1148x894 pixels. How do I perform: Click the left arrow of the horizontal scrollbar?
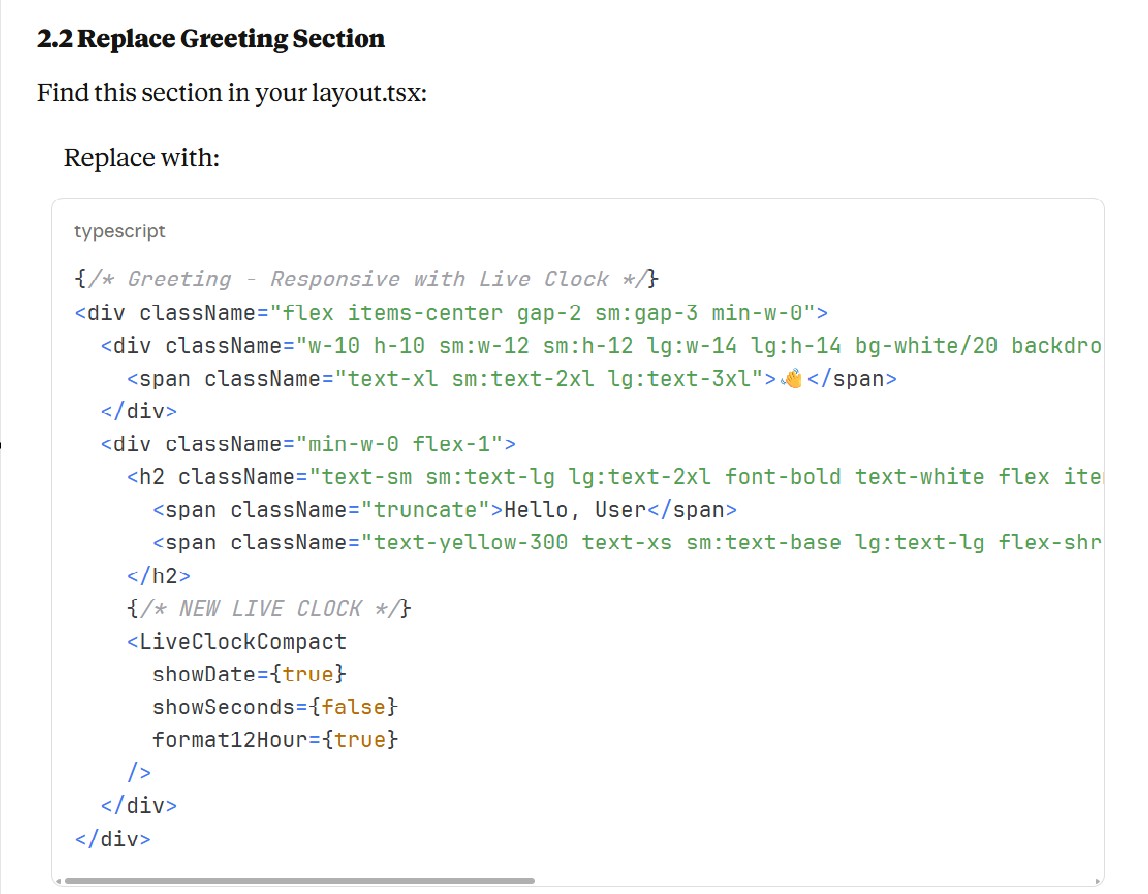tap(57, 881)
